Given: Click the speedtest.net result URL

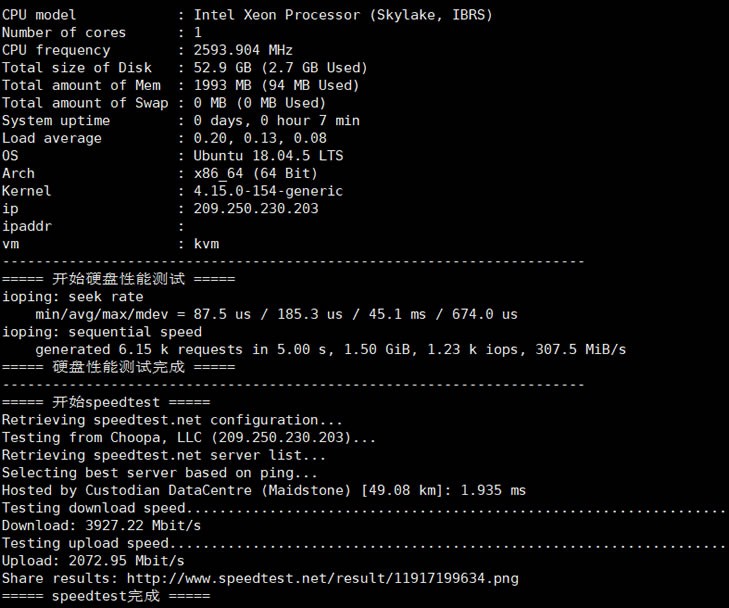Looking at the screenshot, I should pyautogui.click(x=322, y=578).
